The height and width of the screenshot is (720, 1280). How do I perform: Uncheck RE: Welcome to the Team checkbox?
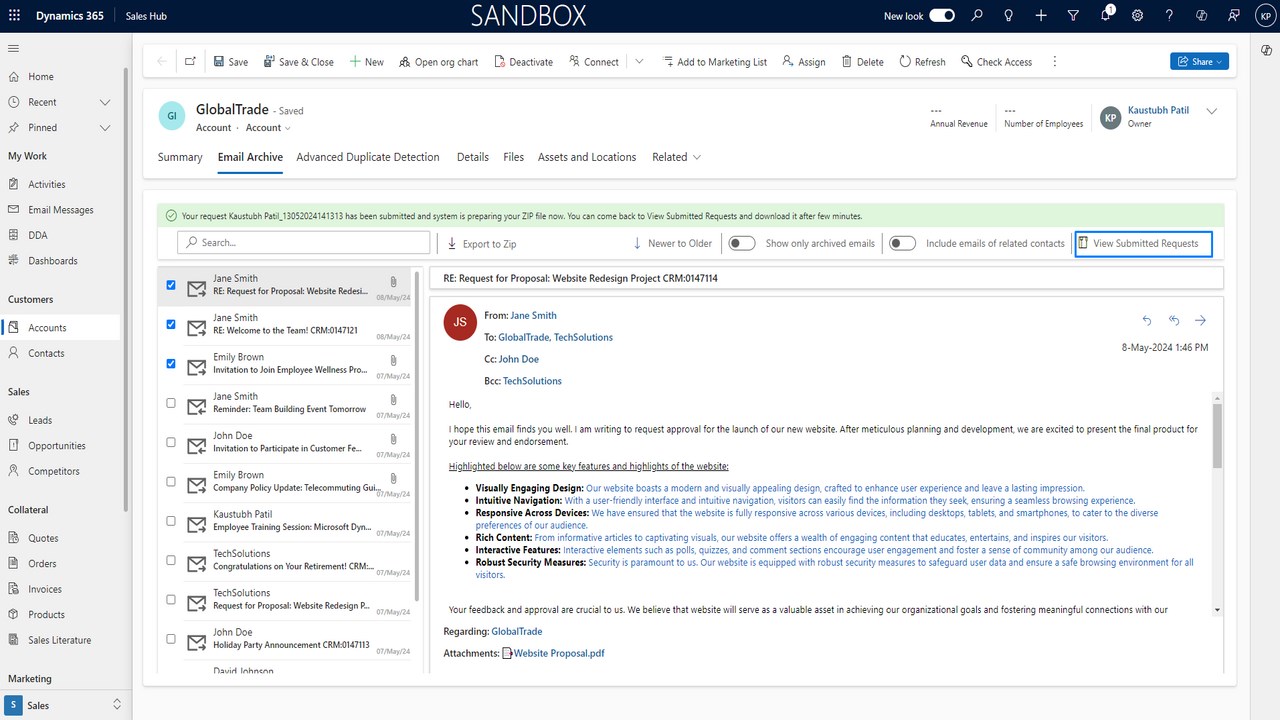171,324
